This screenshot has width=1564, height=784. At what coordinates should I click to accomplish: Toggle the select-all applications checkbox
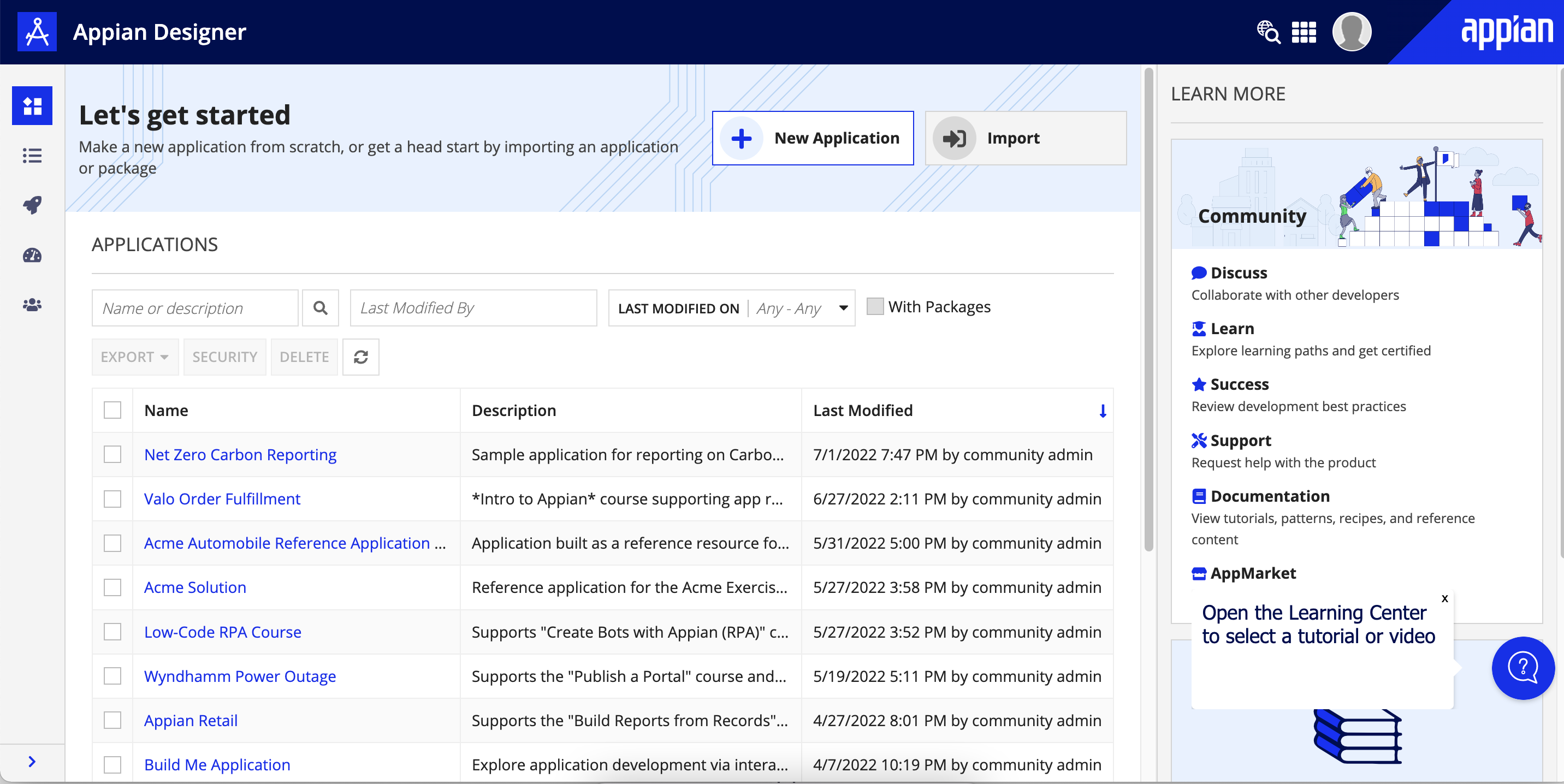112,411
